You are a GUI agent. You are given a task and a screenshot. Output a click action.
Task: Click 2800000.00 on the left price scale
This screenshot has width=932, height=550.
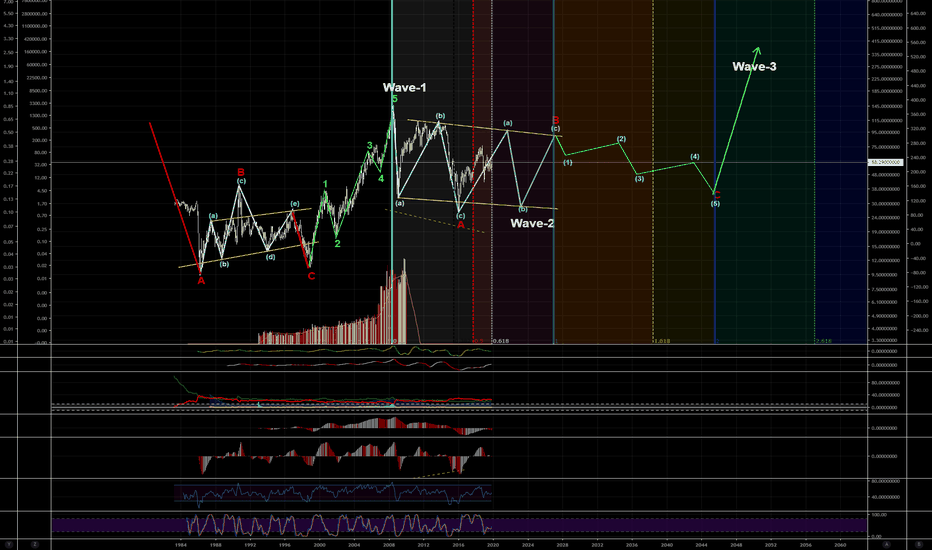click(x=34, y=14)
